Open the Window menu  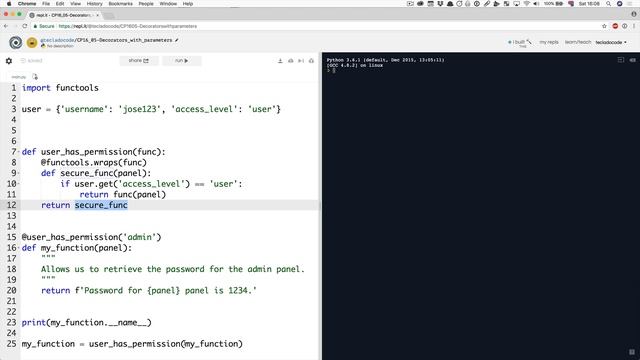click(168, 4)
